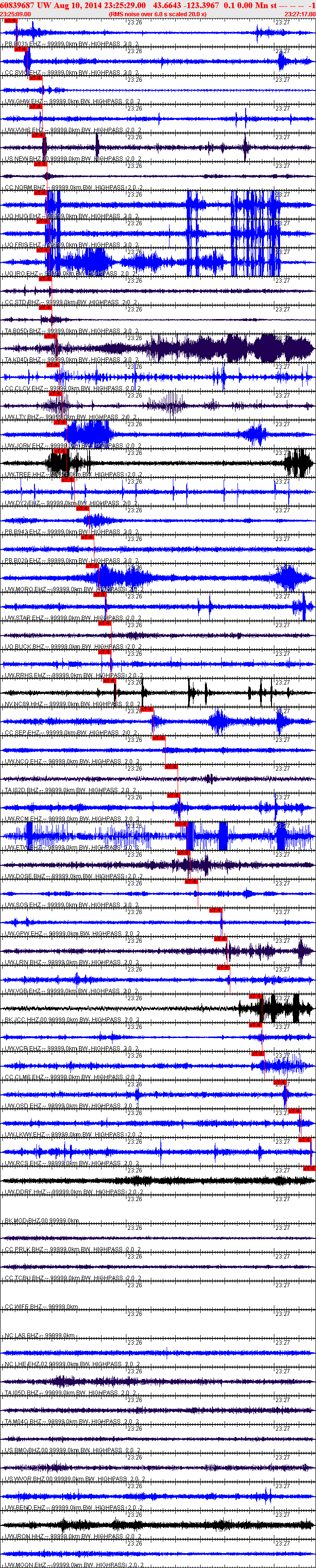Viewport: 316px width, 1568px height.
Task: Select the CC.WIFE BHZ station label
Action: click(x=41, y=1307)
